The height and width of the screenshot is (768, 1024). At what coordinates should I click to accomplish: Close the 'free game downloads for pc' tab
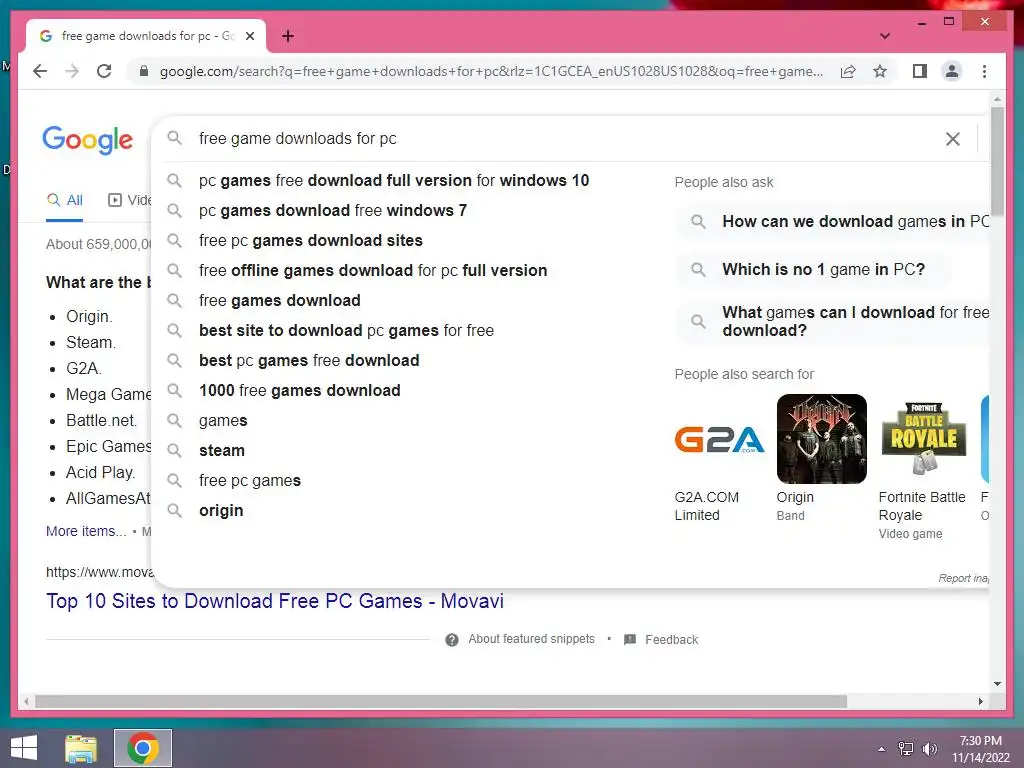pos(249,36)
